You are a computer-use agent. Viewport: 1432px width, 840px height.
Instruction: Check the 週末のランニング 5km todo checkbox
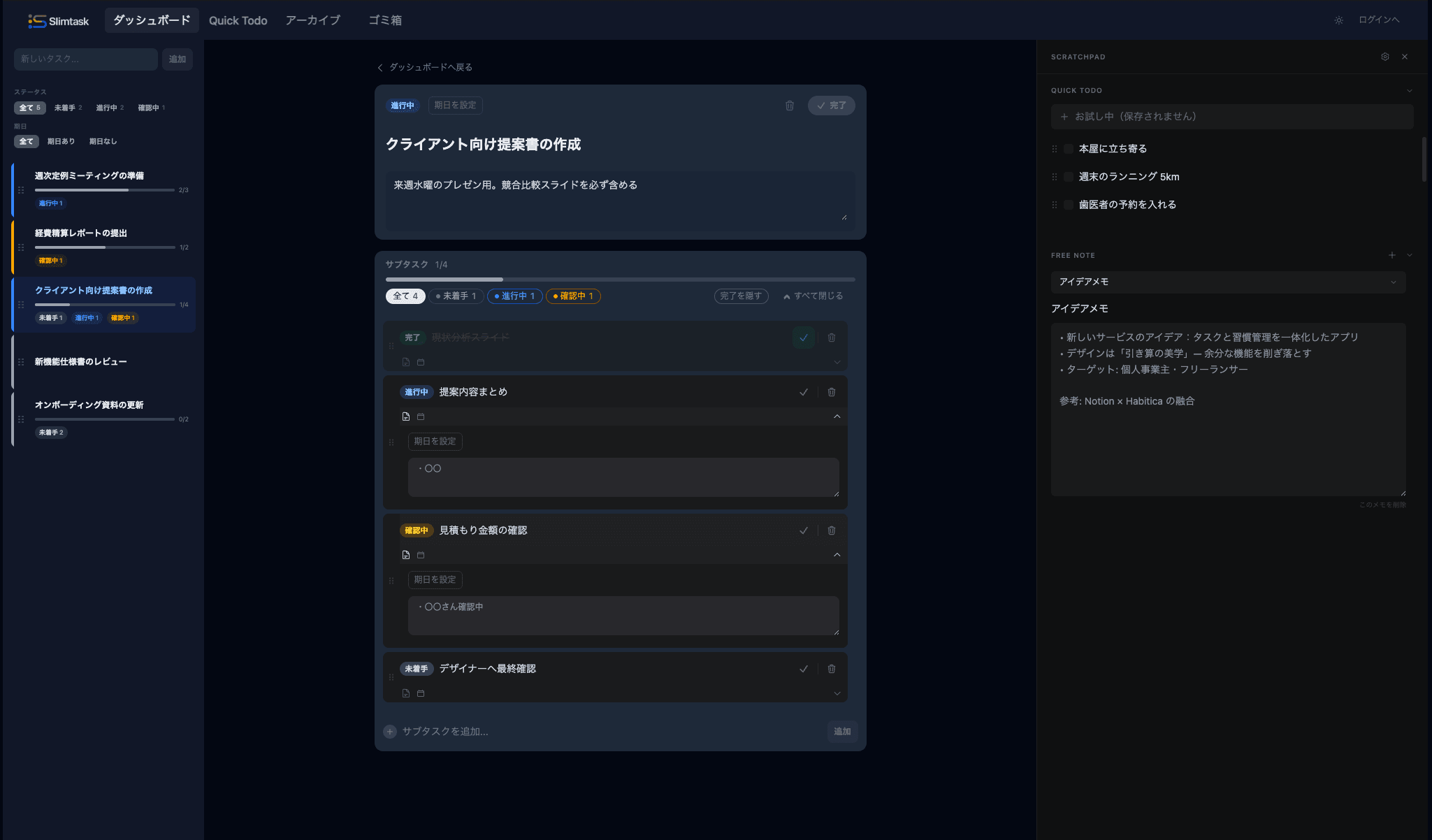coord(1068,176)
